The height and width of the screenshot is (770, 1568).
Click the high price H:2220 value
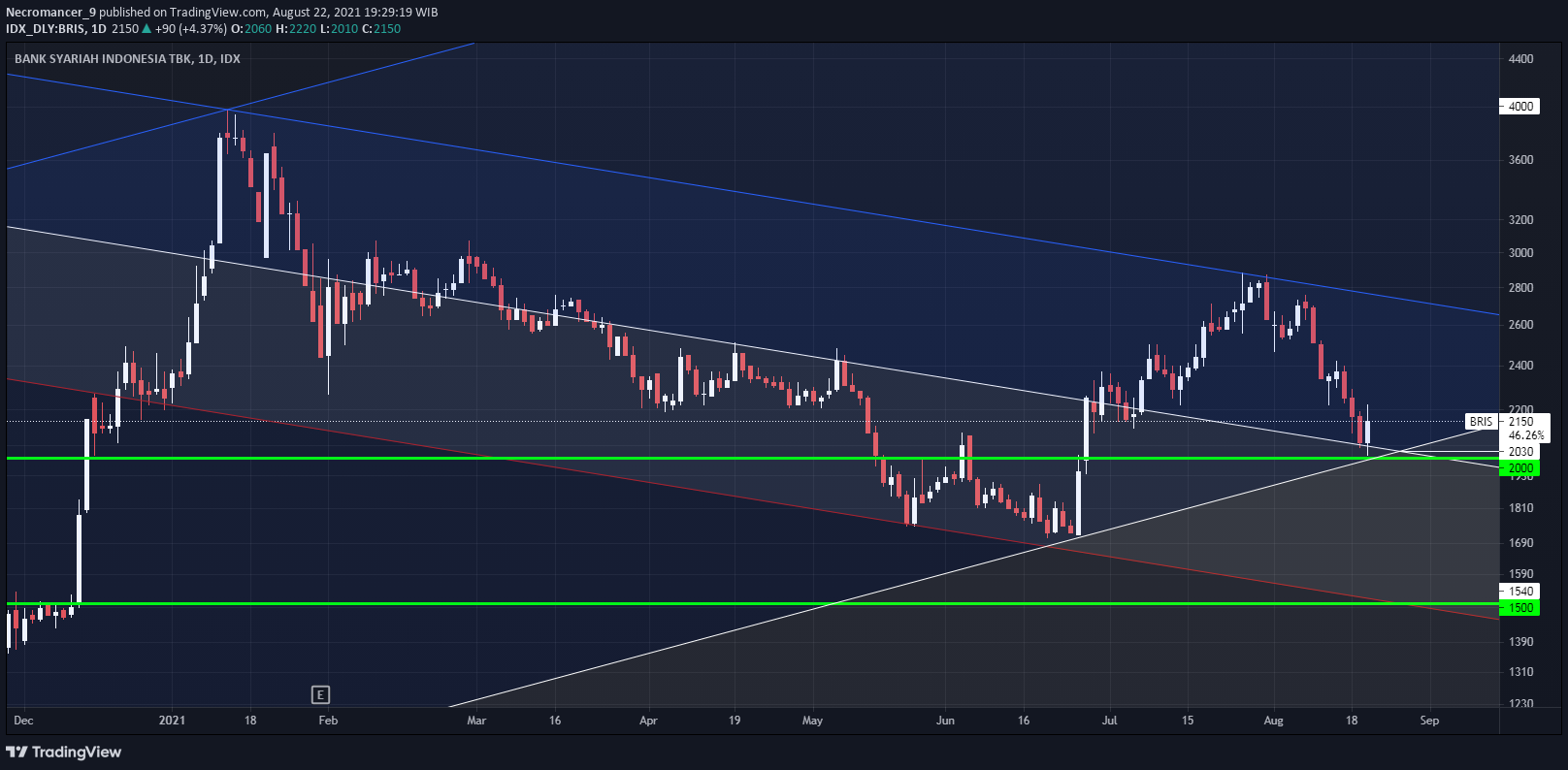coord(296,28)
